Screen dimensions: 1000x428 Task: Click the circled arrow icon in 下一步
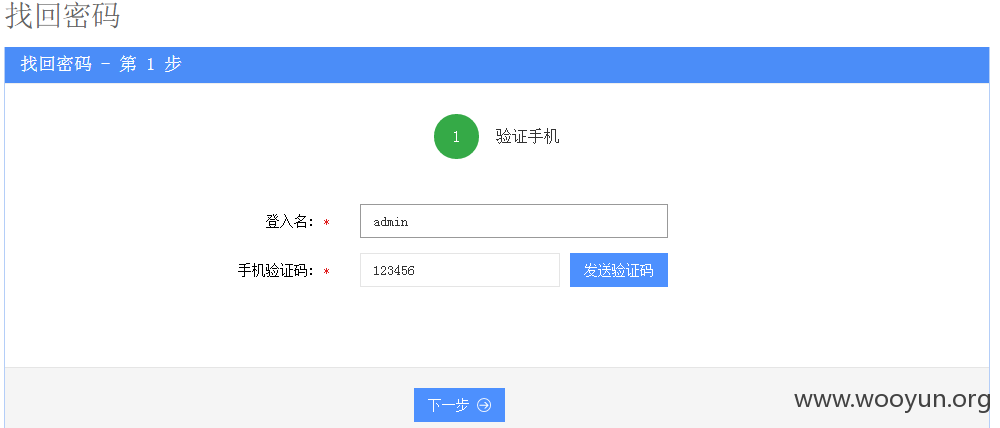[484, 405]
